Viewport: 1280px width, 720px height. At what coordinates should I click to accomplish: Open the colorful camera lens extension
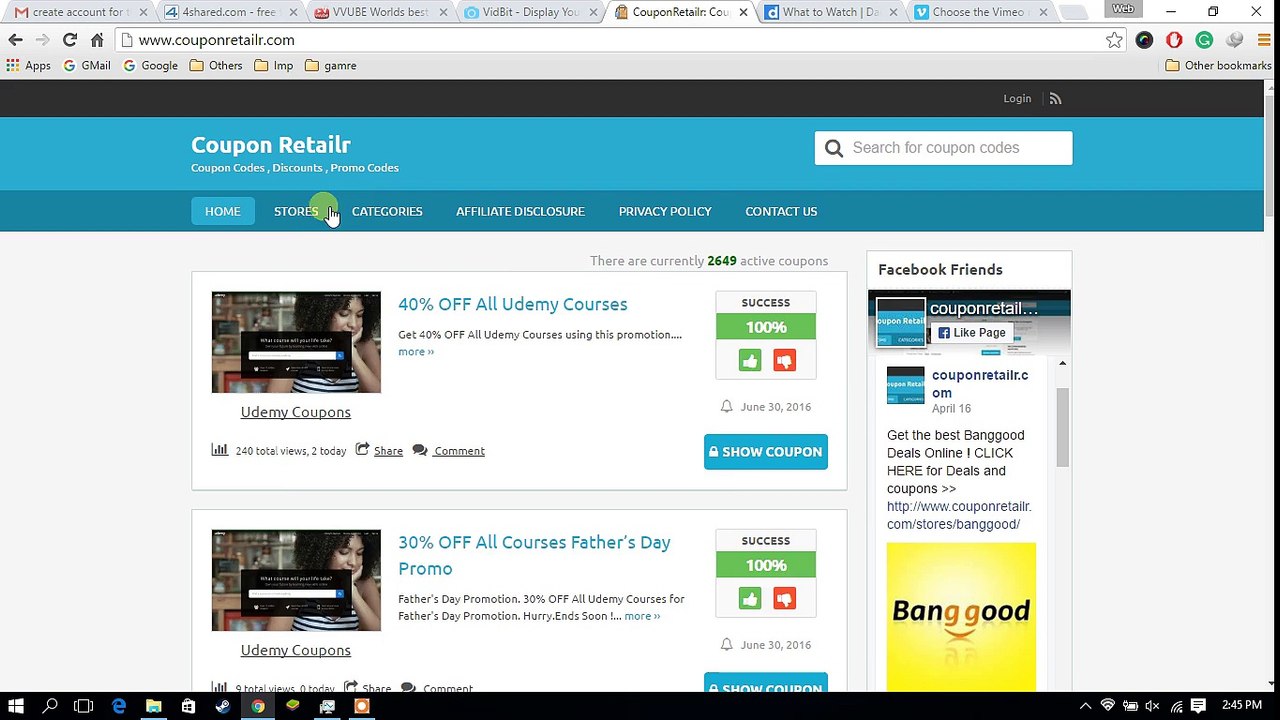tap(1144, 40)
